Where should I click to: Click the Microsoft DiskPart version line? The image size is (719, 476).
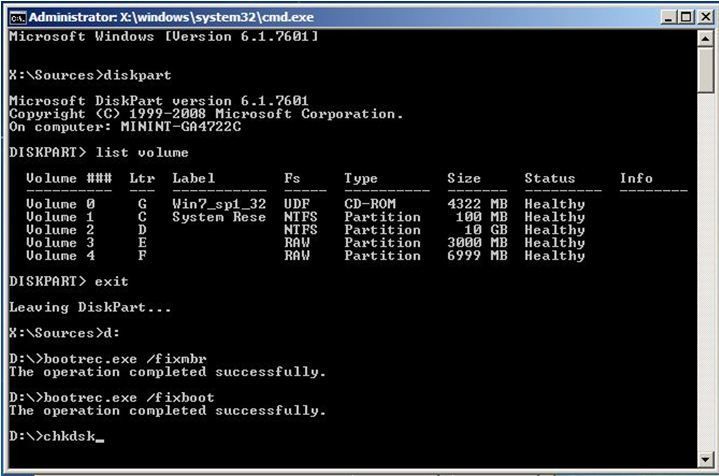pyautogui.click(x=158, y=101)
